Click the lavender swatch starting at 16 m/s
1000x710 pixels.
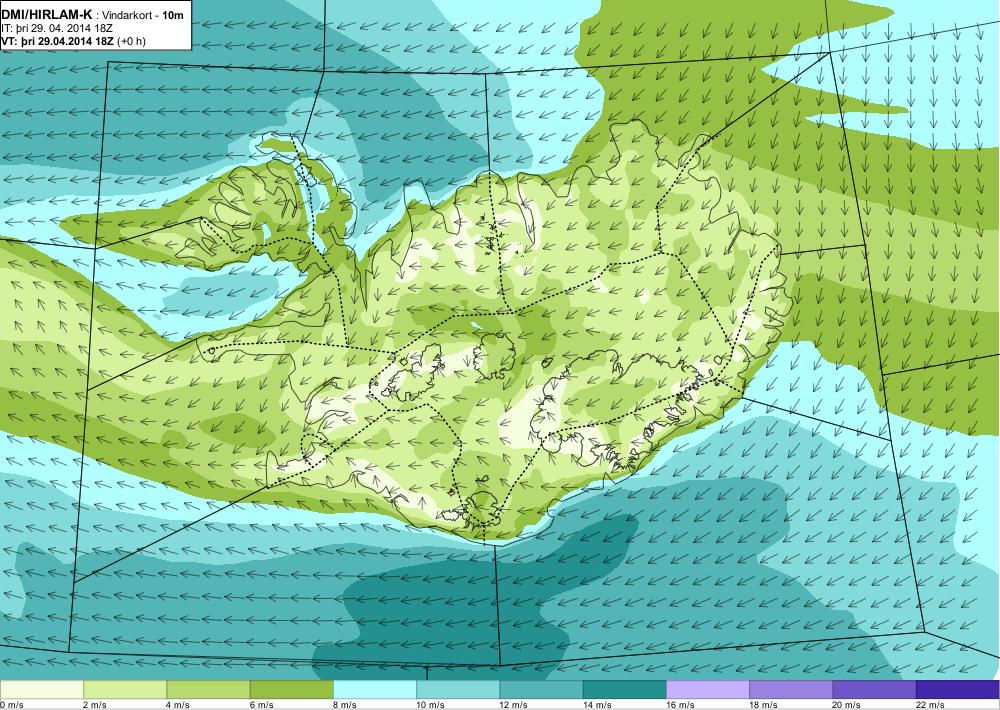click(708, 690)
